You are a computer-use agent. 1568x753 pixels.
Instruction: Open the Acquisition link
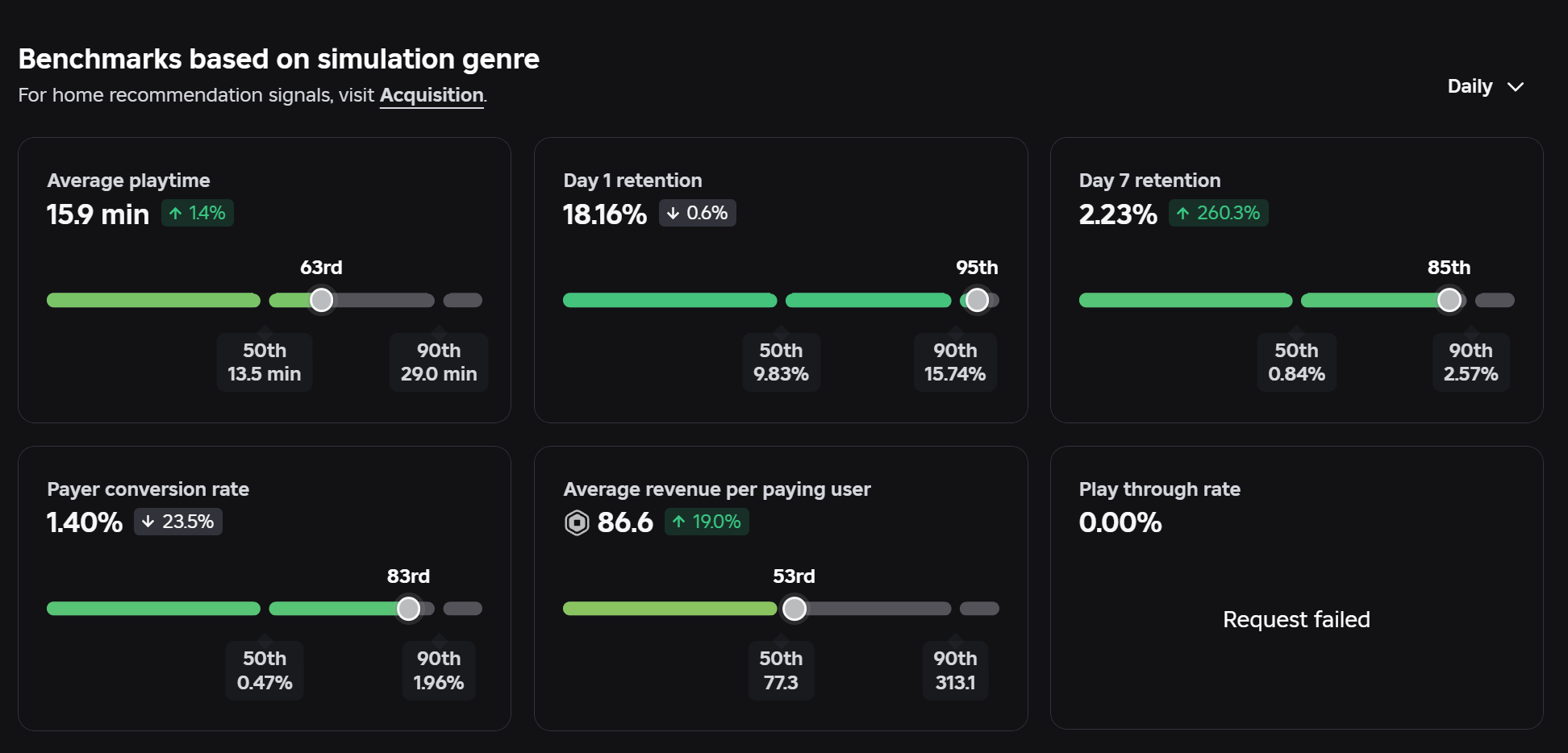click(x=432, y=95)
